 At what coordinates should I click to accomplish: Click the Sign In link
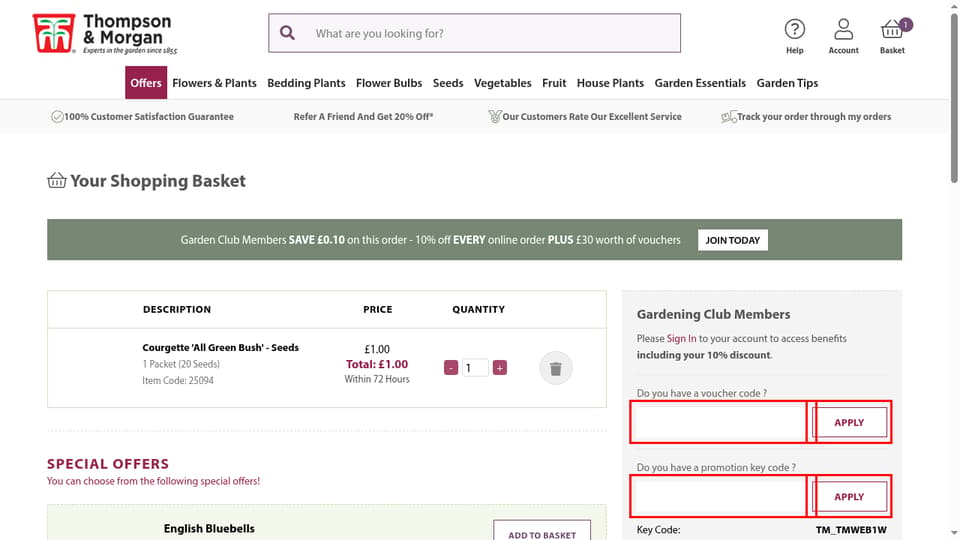(x=681, y=339)
